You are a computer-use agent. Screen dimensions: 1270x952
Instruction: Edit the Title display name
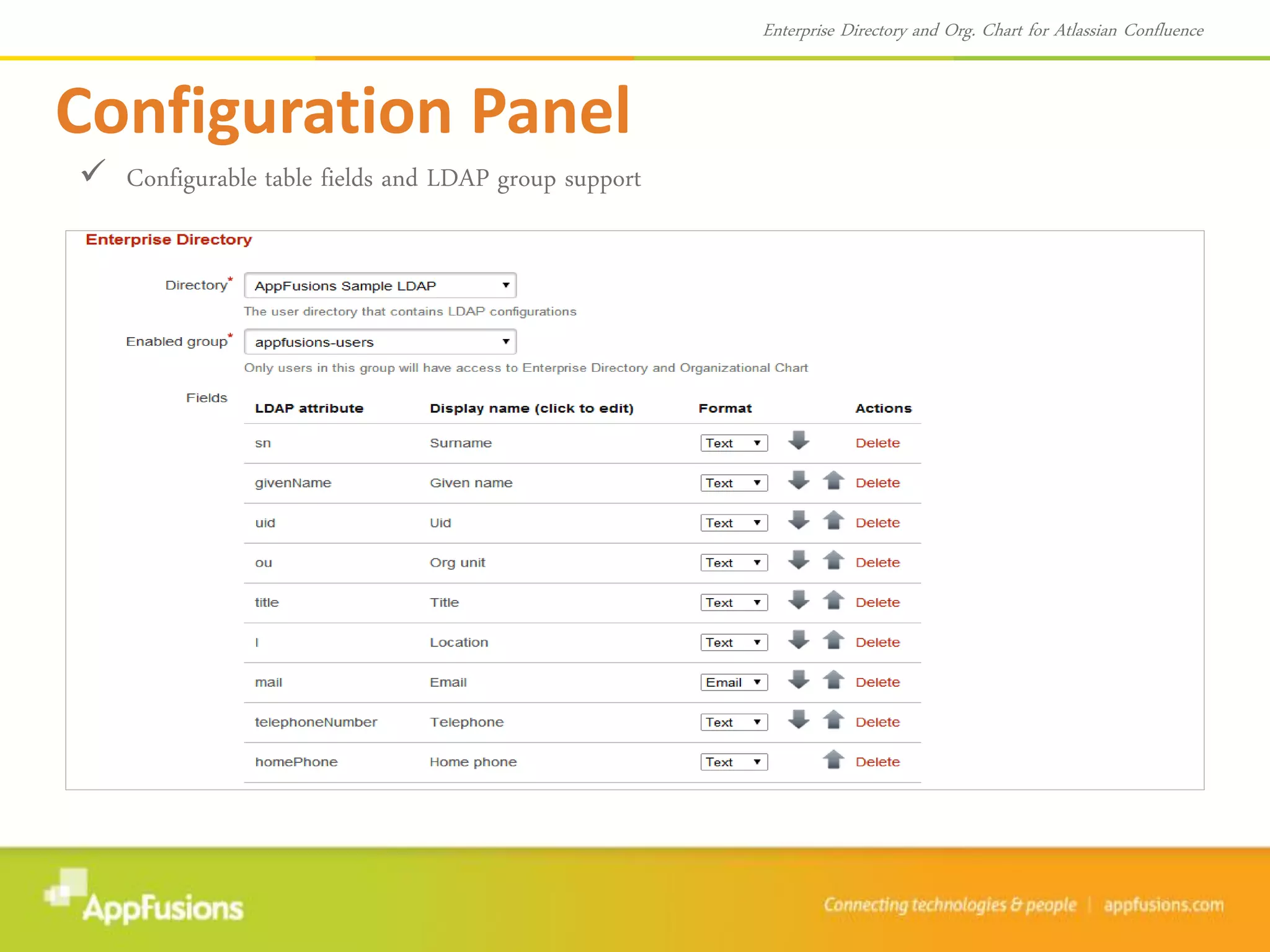[444, 602]
